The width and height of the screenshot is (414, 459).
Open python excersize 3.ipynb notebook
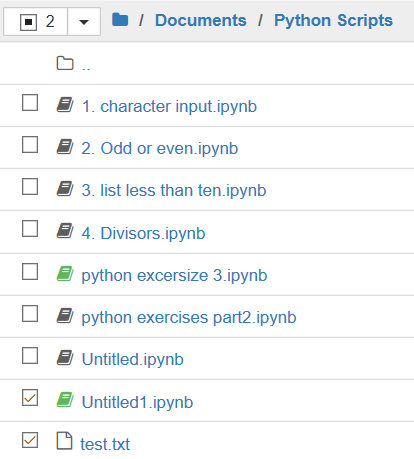point(174,276)
